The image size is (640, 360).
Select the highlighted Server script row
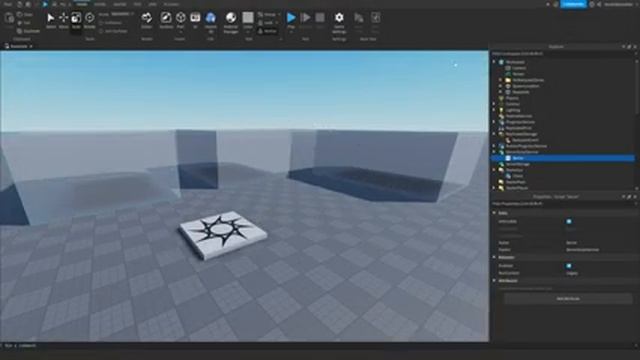tap(562, 158)
